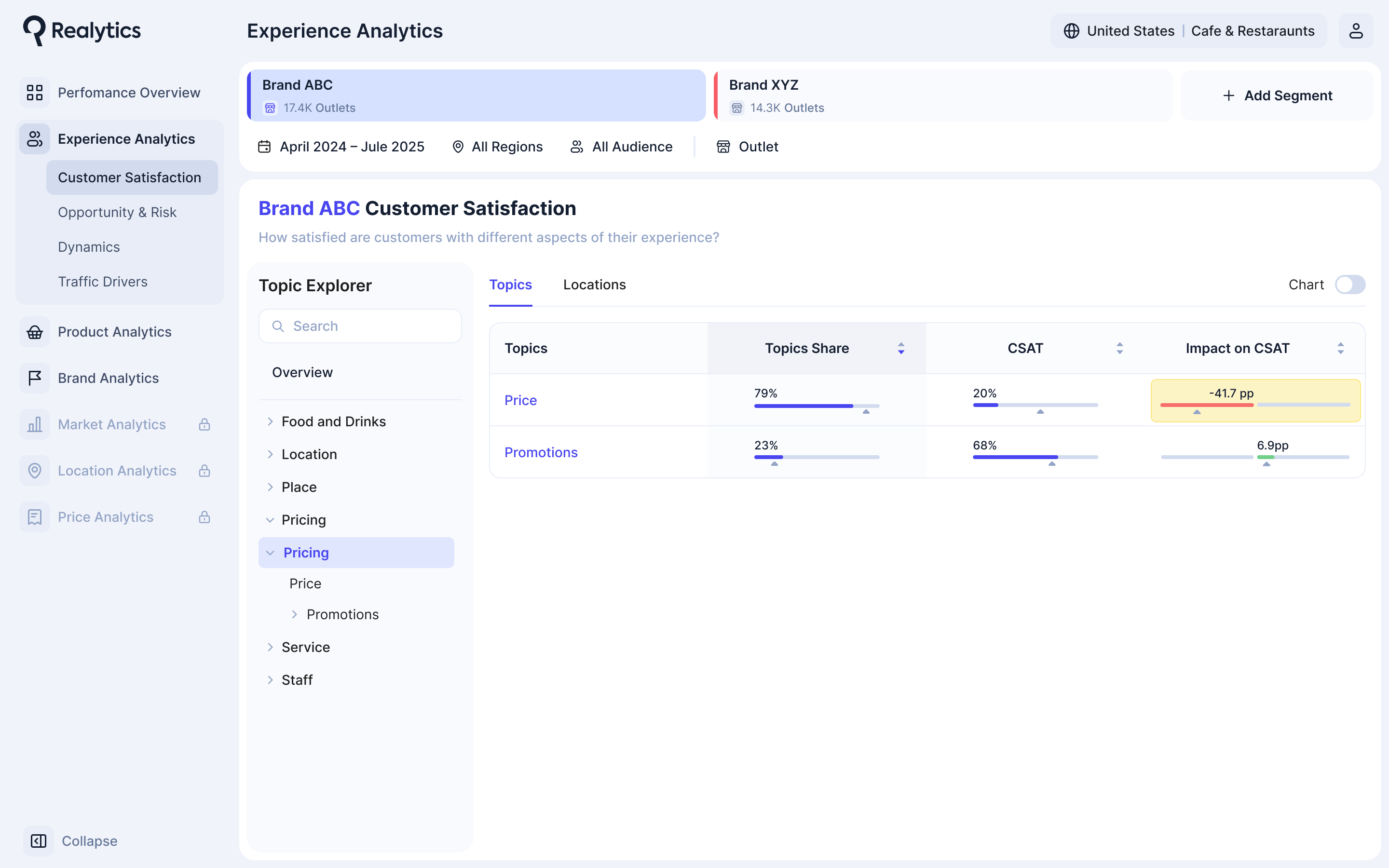This screenshot has width=1389, height=868.
Task: Click Price Topics Share progress bar
Action: (816, 406)
